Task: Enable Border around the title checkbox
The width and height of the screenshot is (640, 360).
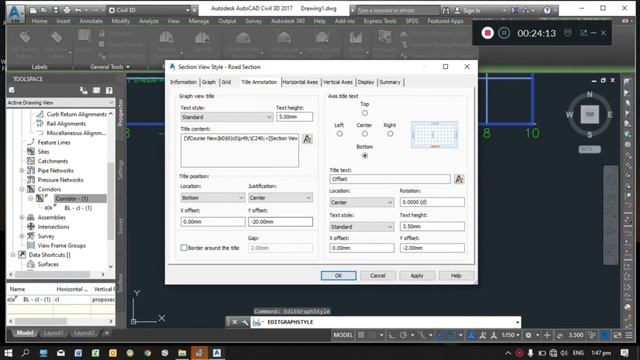Action: point(184,248)
